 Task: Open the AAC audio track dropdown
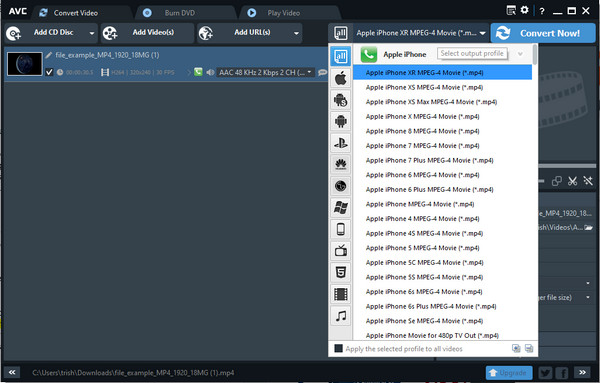[x=265, y=72]
